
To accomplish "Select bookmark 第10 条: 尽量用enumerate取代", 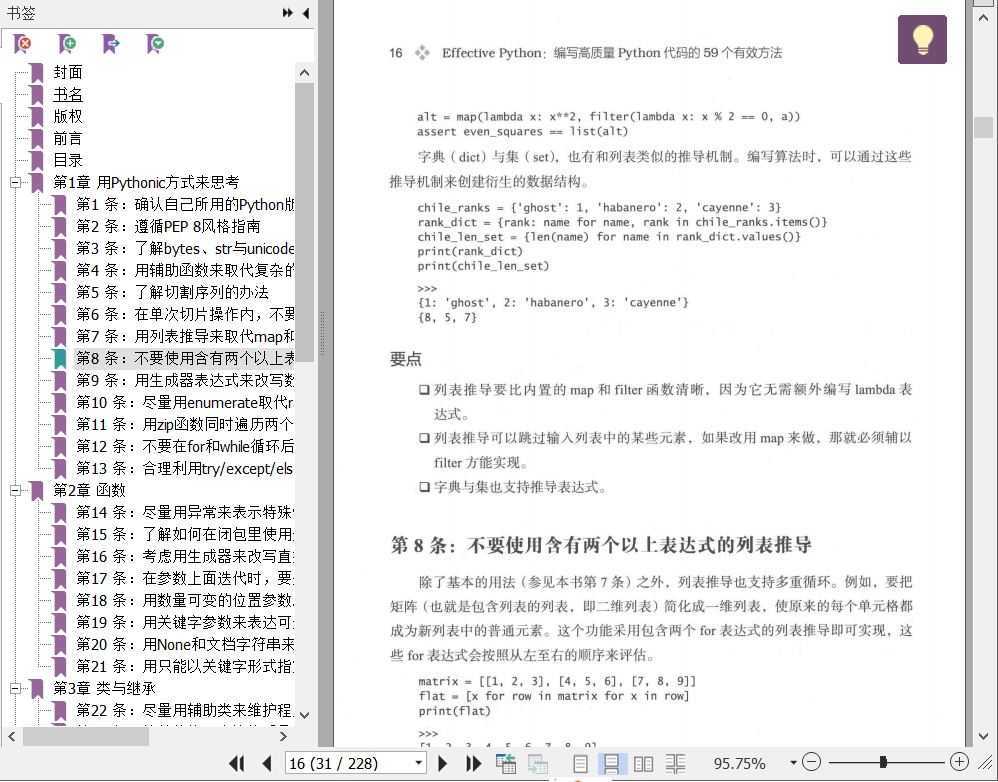I will [x=185, y=403].
